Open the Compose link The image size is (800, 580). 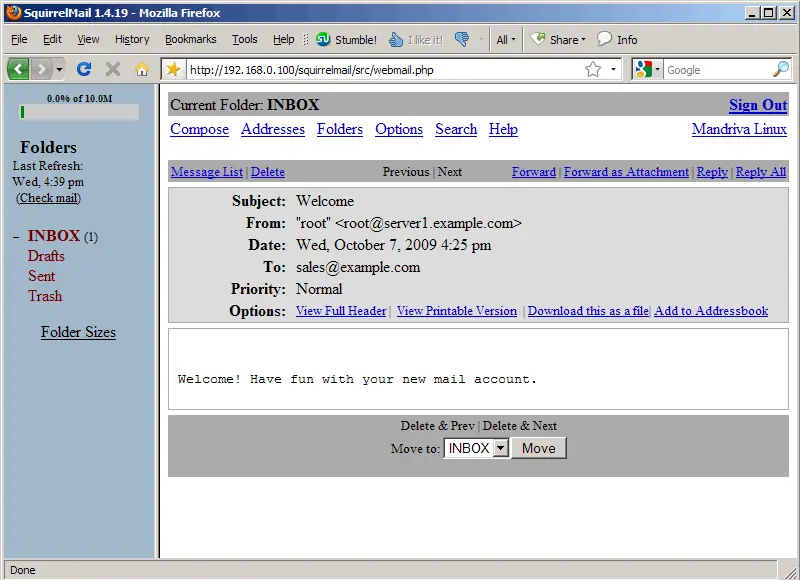click(199, 129)
